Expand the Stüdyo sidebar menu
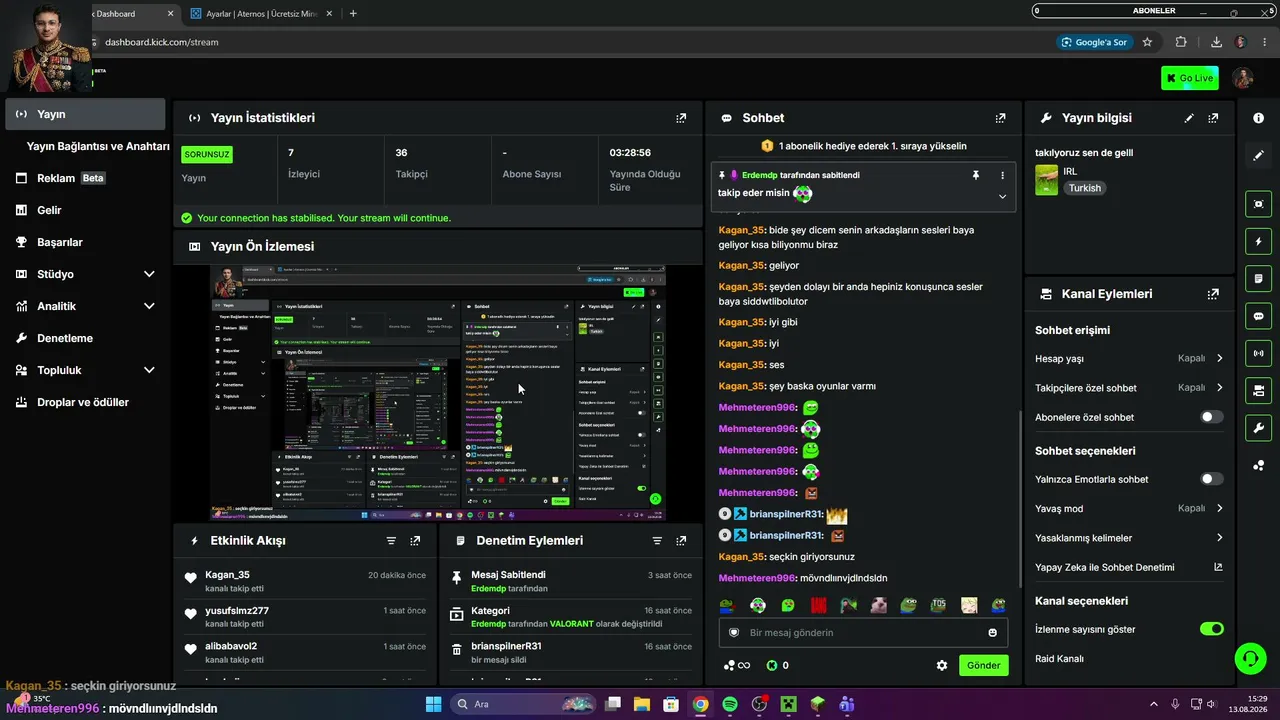1280x720 pixels. [x=150, y=274]
